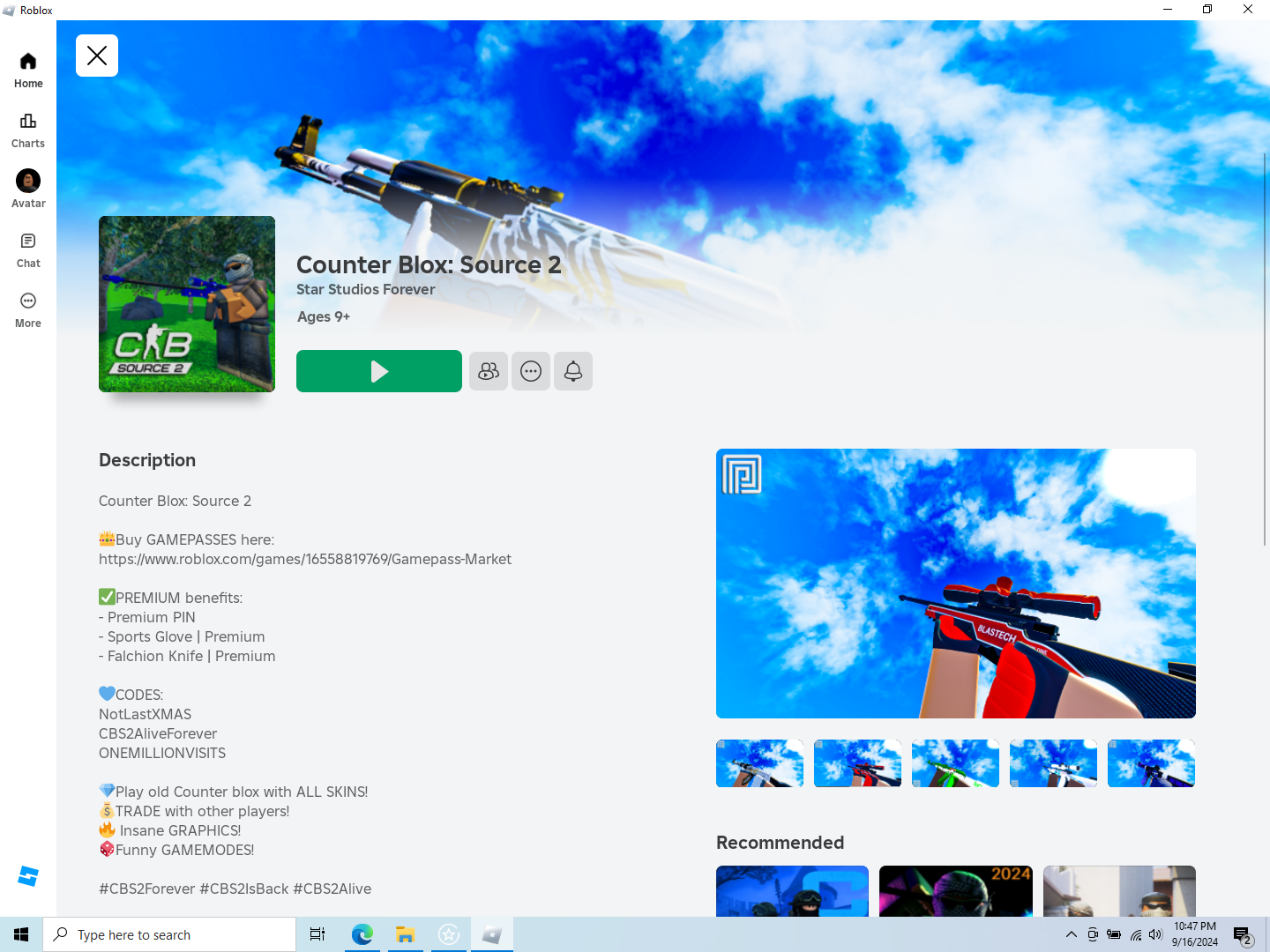This screenshot has width=1270, height=952.
Task: Open the Avatar editor
Action: click(28, 190)
